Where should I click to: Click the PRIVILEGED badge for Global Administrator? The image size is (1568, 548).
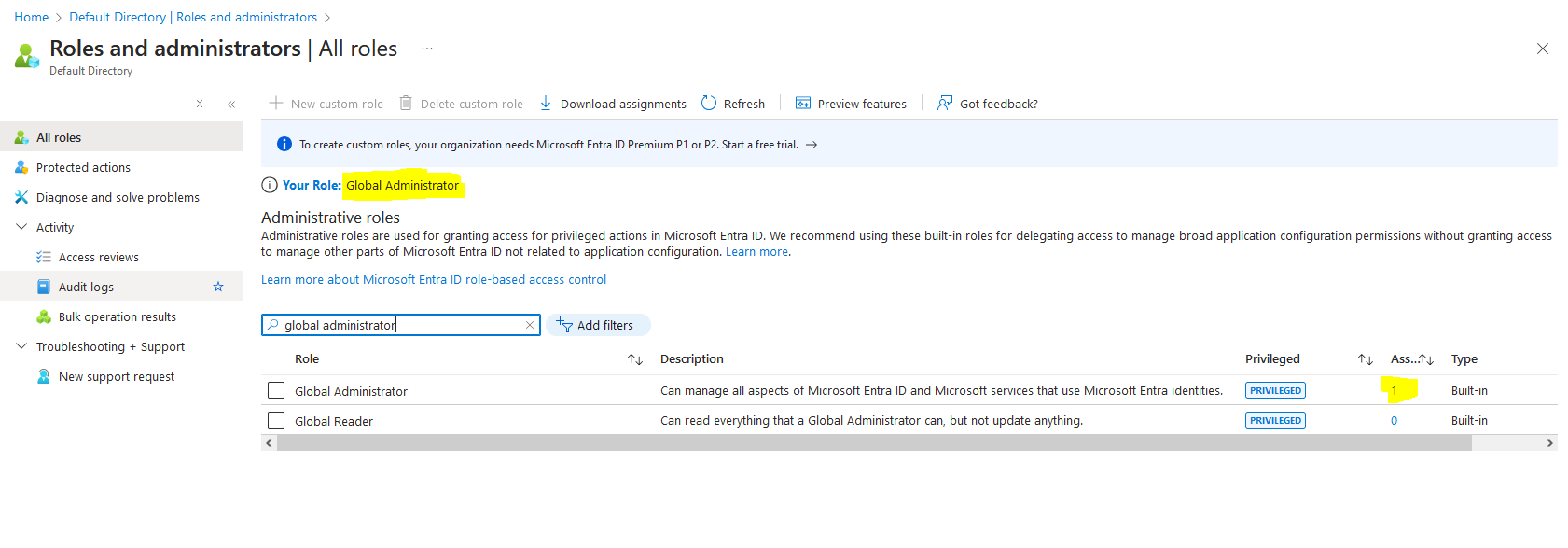[x=1275, y=390]
